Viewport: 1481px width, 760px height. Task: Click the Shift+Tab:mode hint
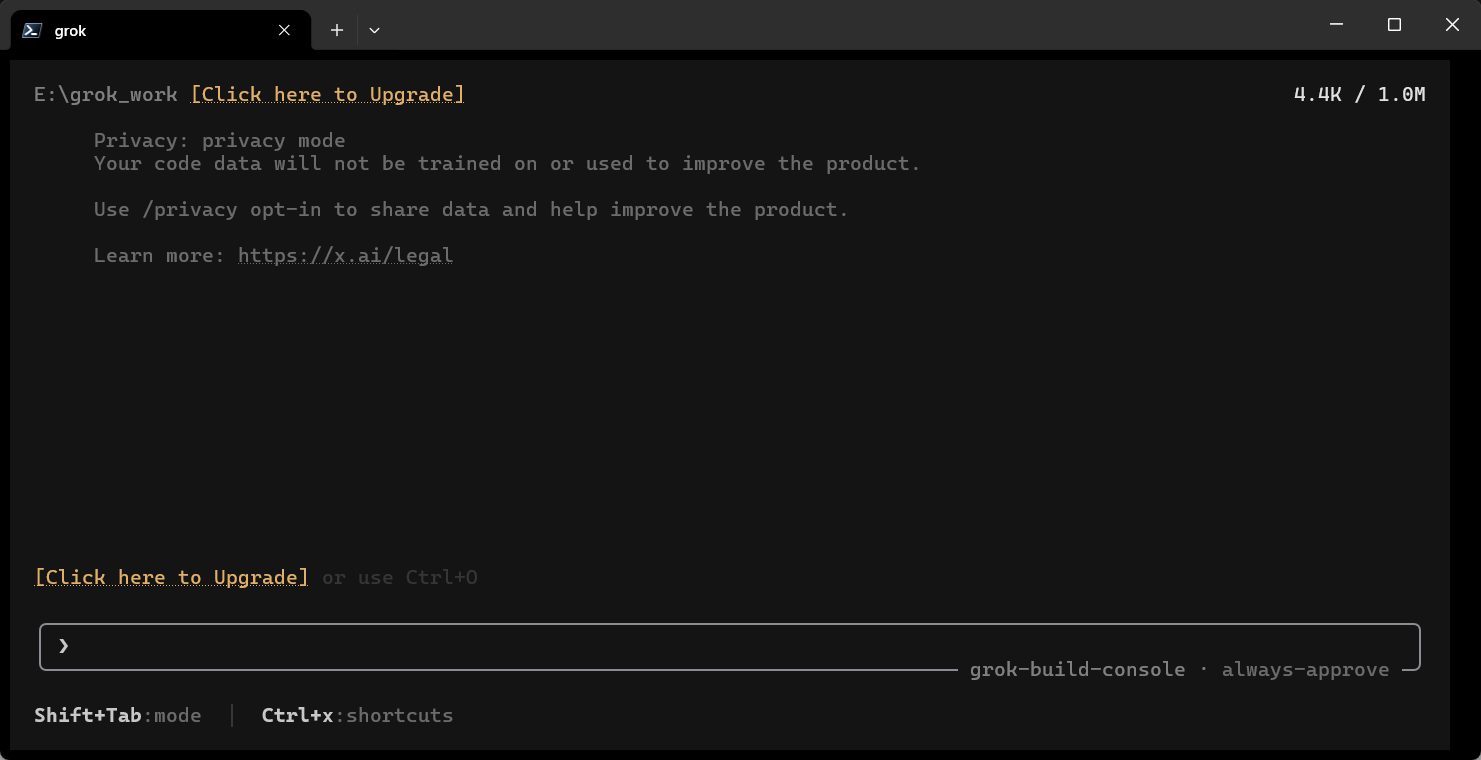pos(118,715)
